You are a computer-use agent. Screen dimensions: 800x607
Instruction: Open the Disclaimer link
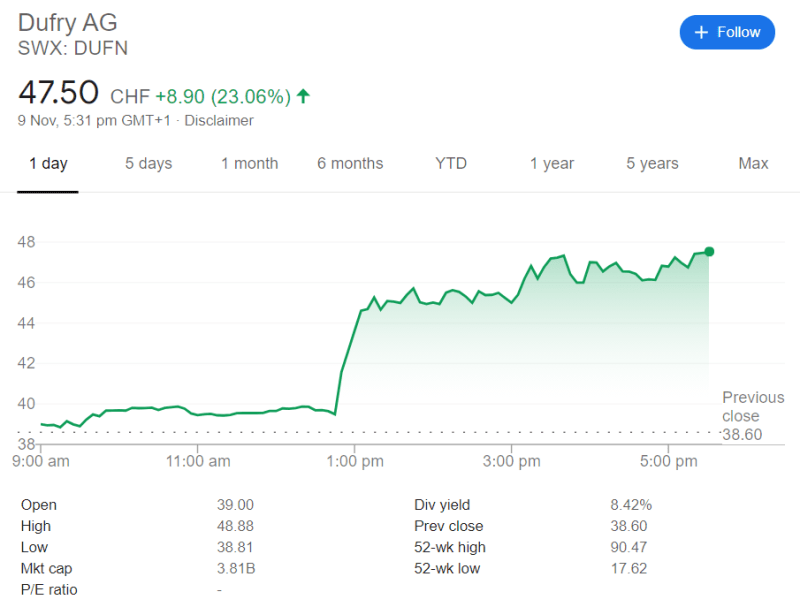click(218, 121)
